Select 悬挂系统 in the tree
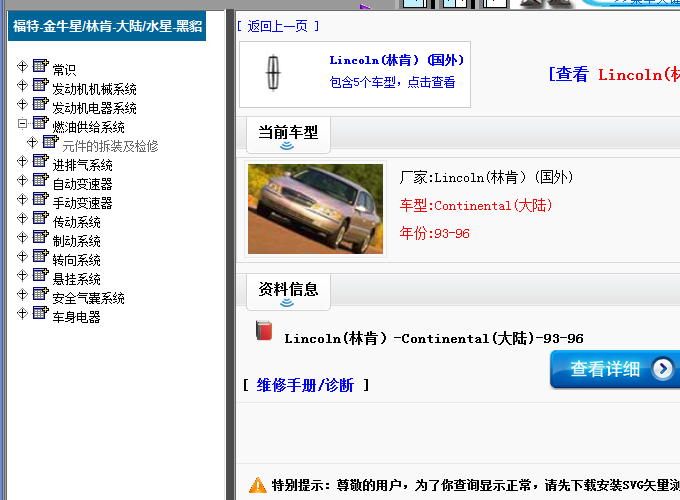The height and width of the screenshot is (500, 680). tap(76, 279)
